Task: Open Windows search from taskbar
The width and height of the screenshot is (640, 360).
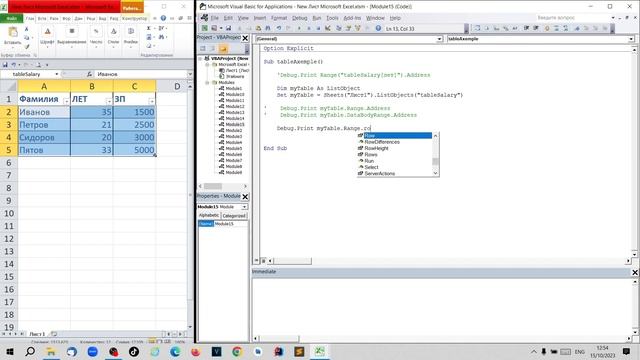Action: pos(30,351)
